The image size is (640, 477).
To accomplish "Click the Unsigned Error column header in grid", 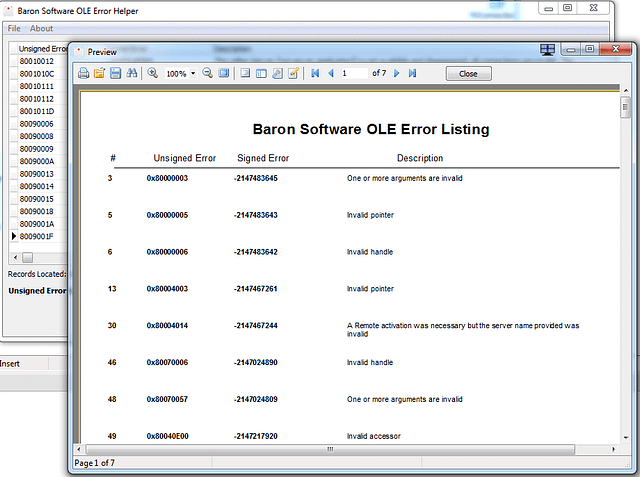I will pos(42,48).
